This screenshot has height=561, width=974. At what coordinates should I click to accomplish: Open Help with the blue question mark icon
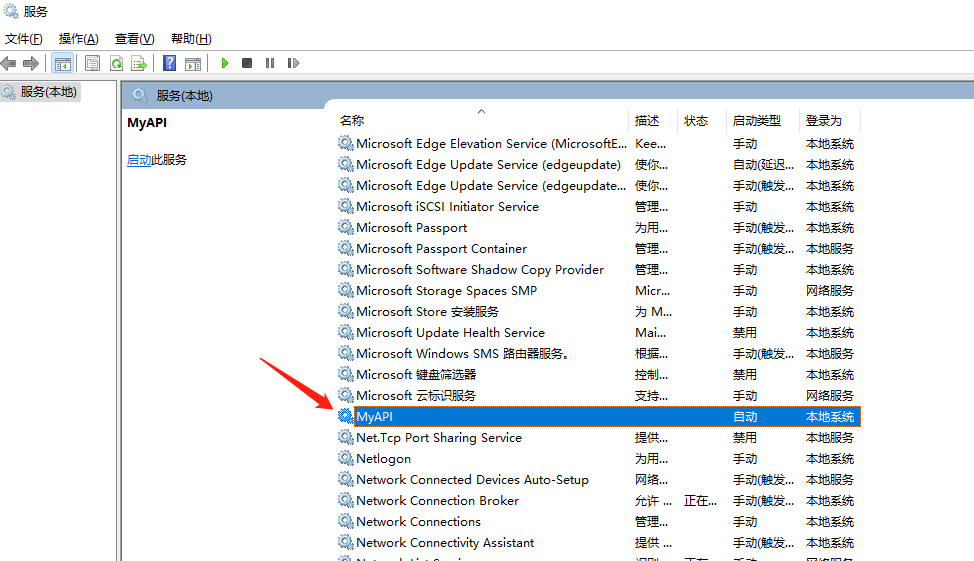[x=169, y=63]
